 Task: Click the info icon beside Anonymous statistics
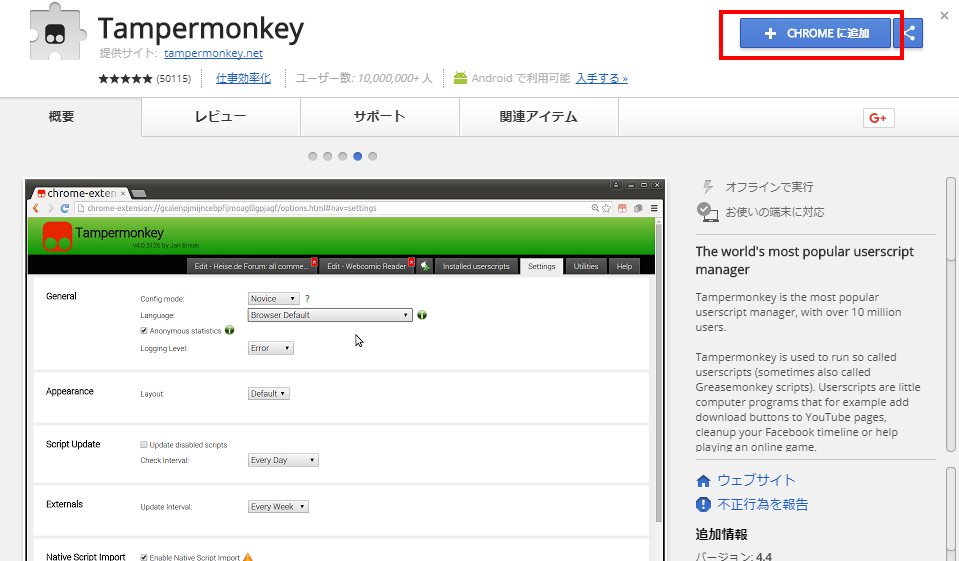coord(229,330)
